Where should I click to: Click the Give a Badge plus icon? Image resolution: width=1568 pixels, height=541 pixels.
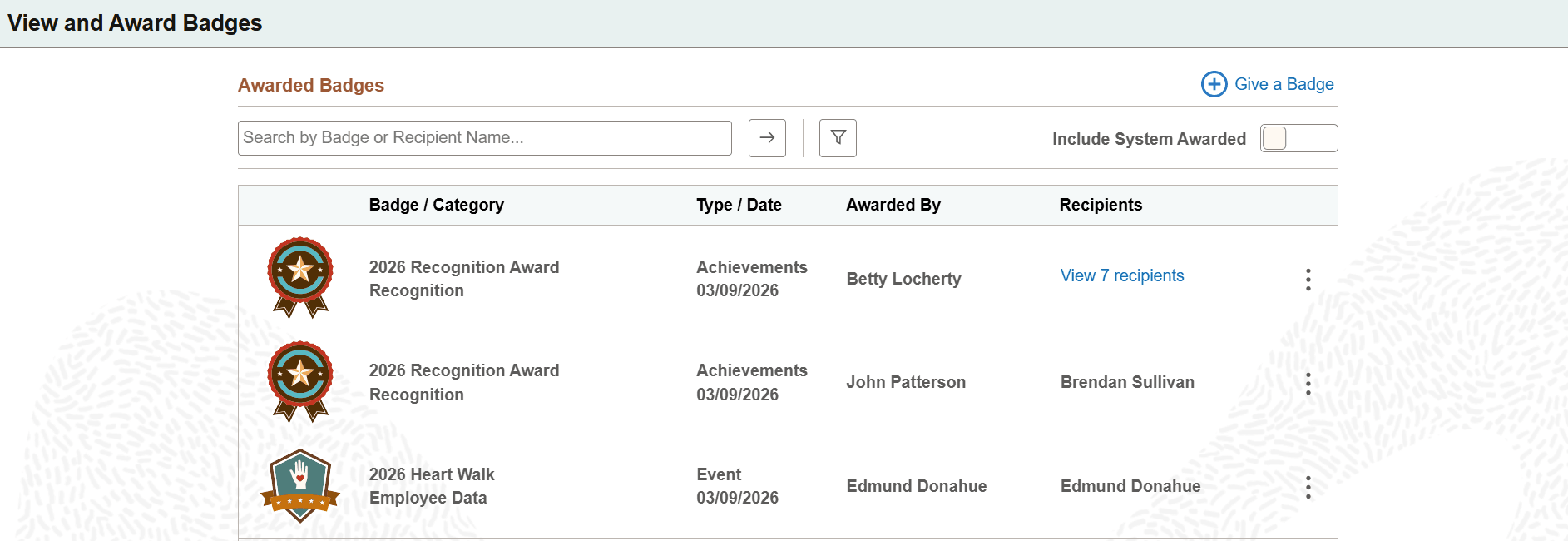point(1214,84)
